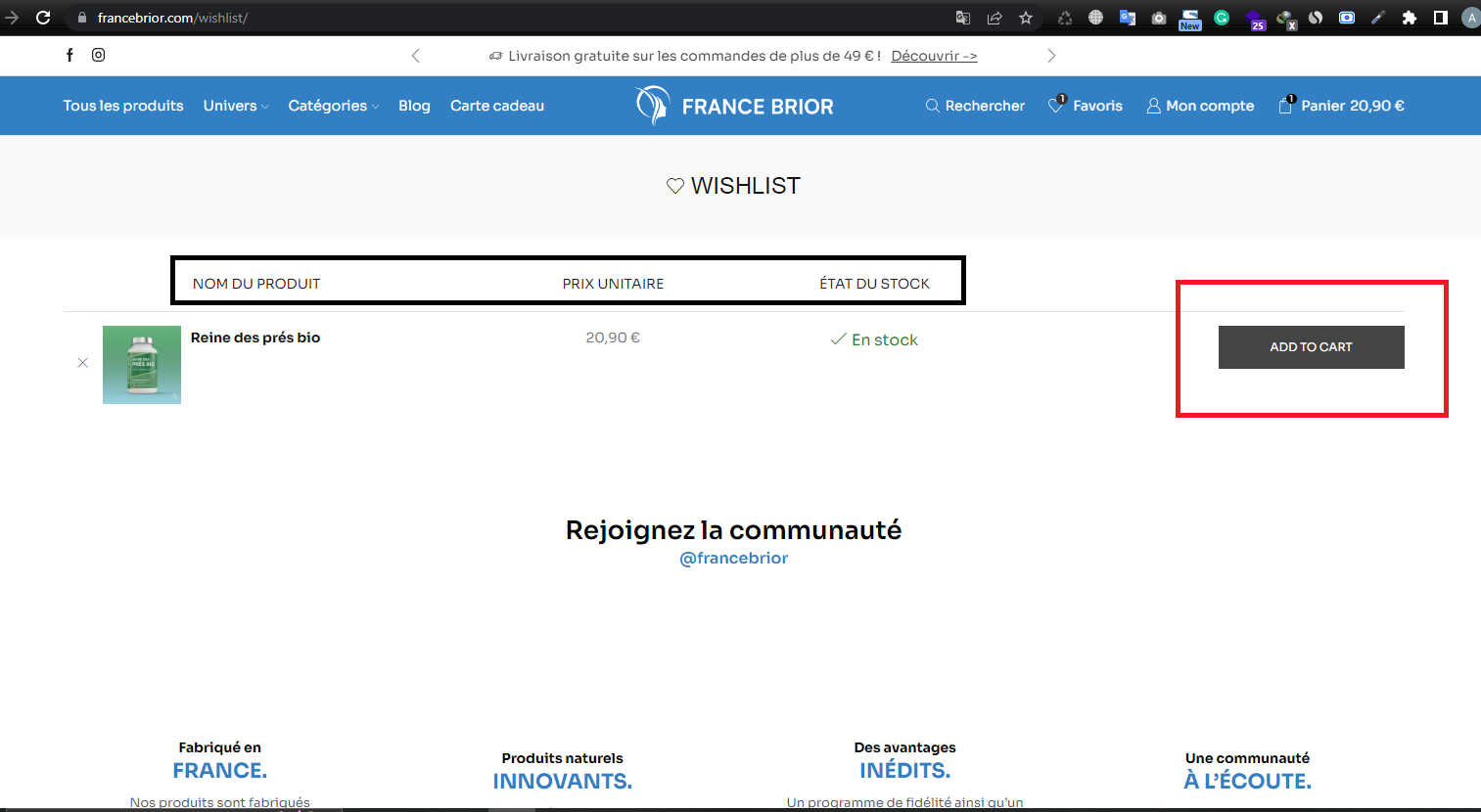Click the 20,90 € unit price
1481x812 pixels.
pyautogui.click(x=613, y=338)
